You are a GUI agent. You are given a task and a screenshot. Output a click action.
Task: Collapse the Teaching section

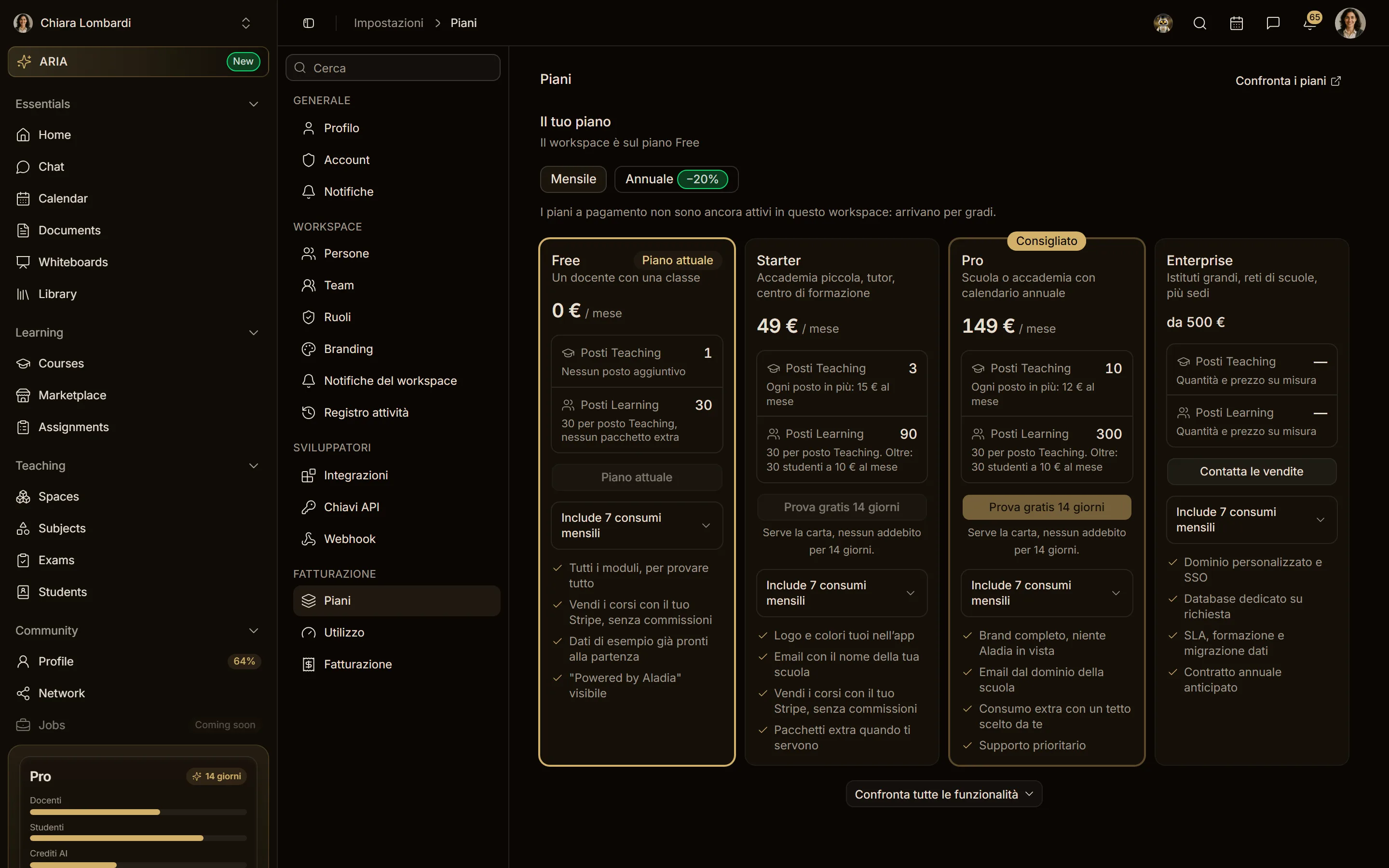253,465
